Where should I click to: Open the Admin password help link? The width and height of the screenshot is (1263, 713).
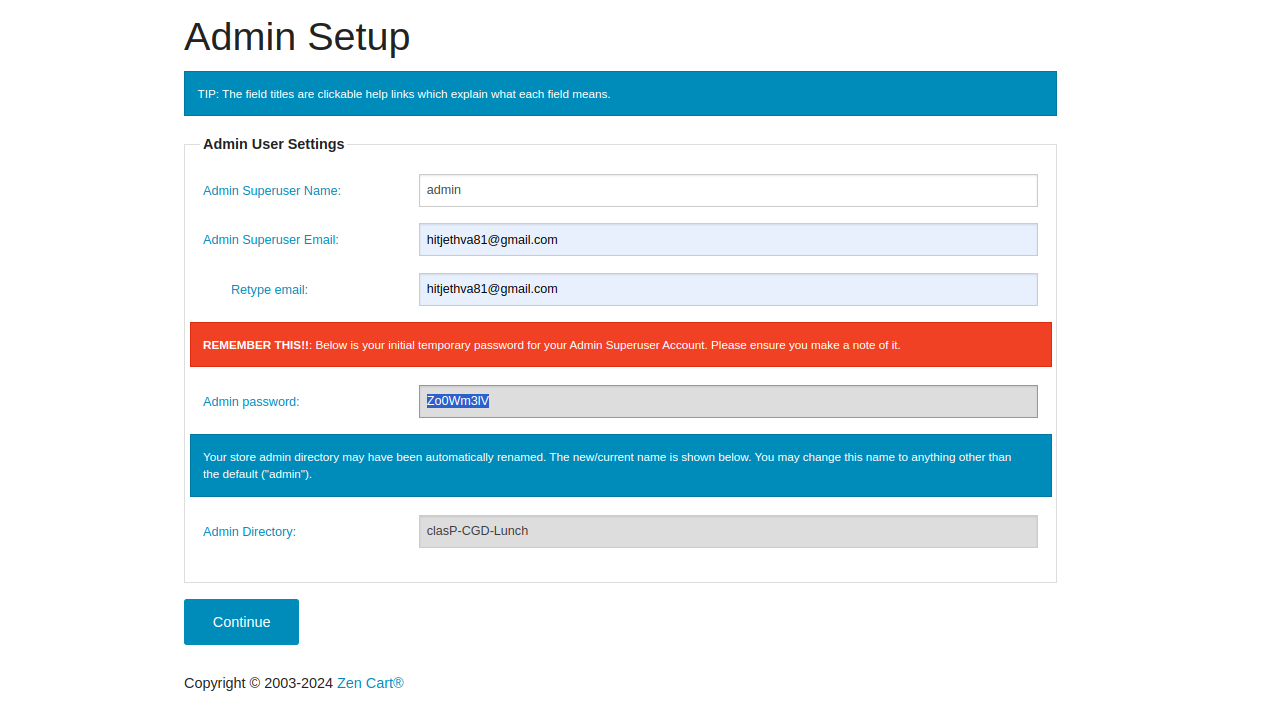[x=251, y=402]
